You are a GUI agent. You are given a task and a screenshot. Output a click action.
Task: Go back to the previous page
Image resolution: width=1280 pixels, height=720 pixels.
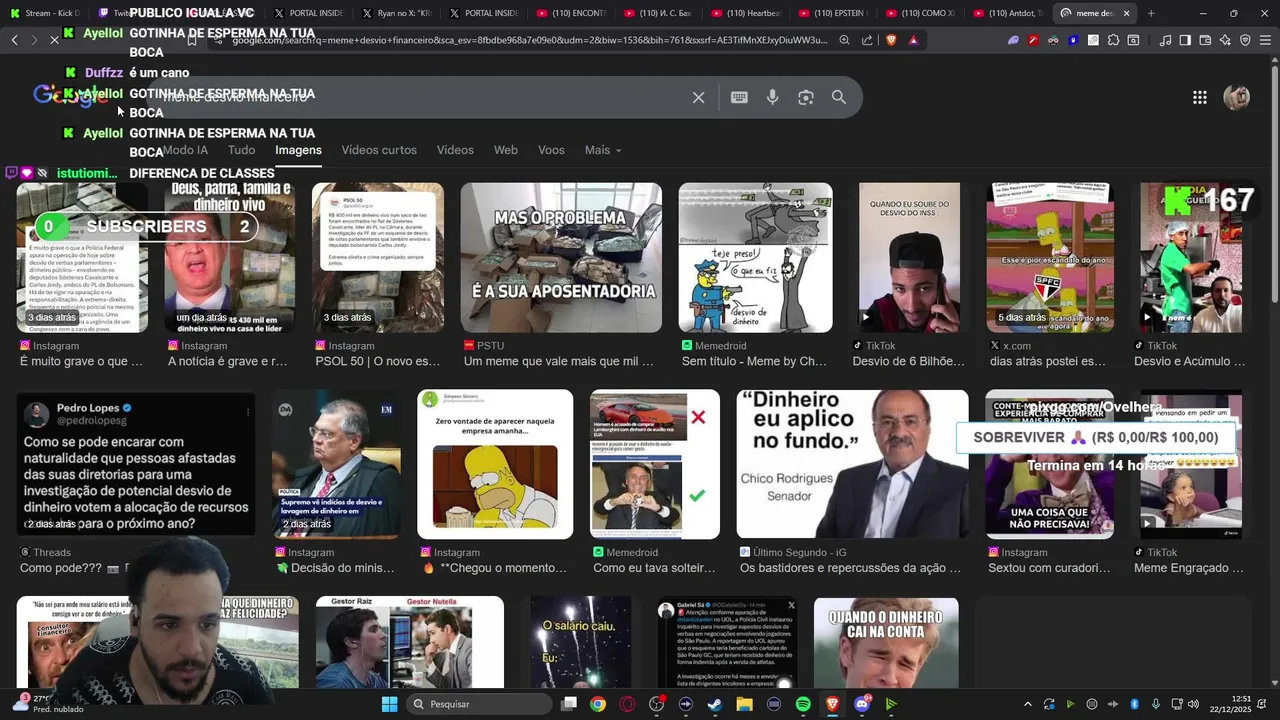point(14,40)
